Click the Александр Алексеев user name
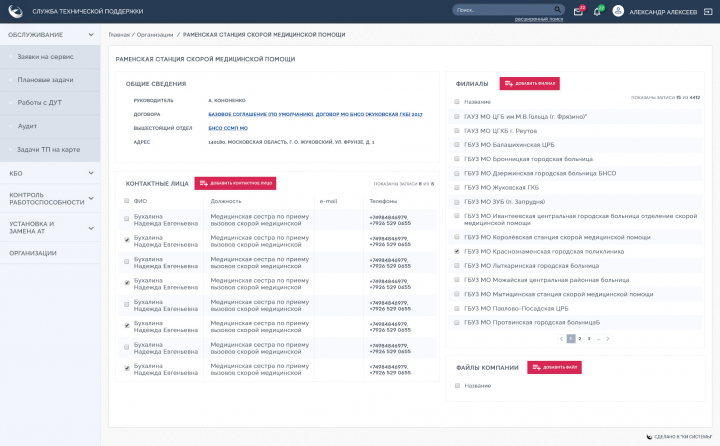Screen dimensions: 720x446 tap(663, 12)
